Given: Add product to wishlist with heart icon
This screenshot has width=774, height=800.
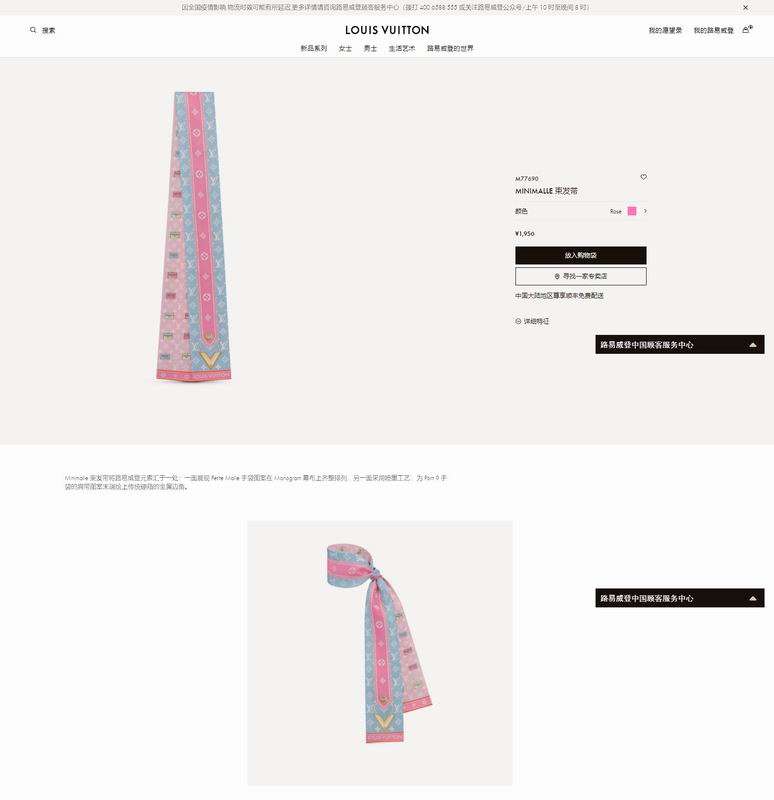Looking at the screenshot, I should coord(643,177).
